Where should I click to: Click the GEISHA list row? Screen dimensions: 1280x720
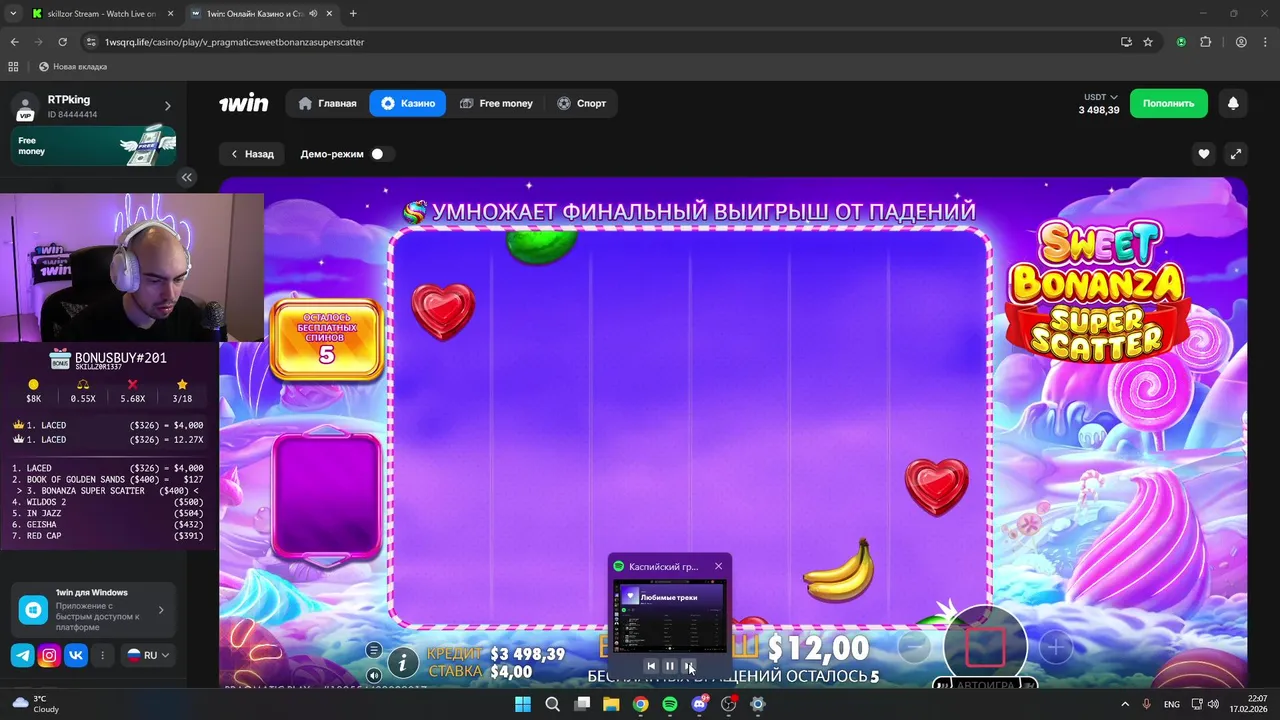[107, 525]
